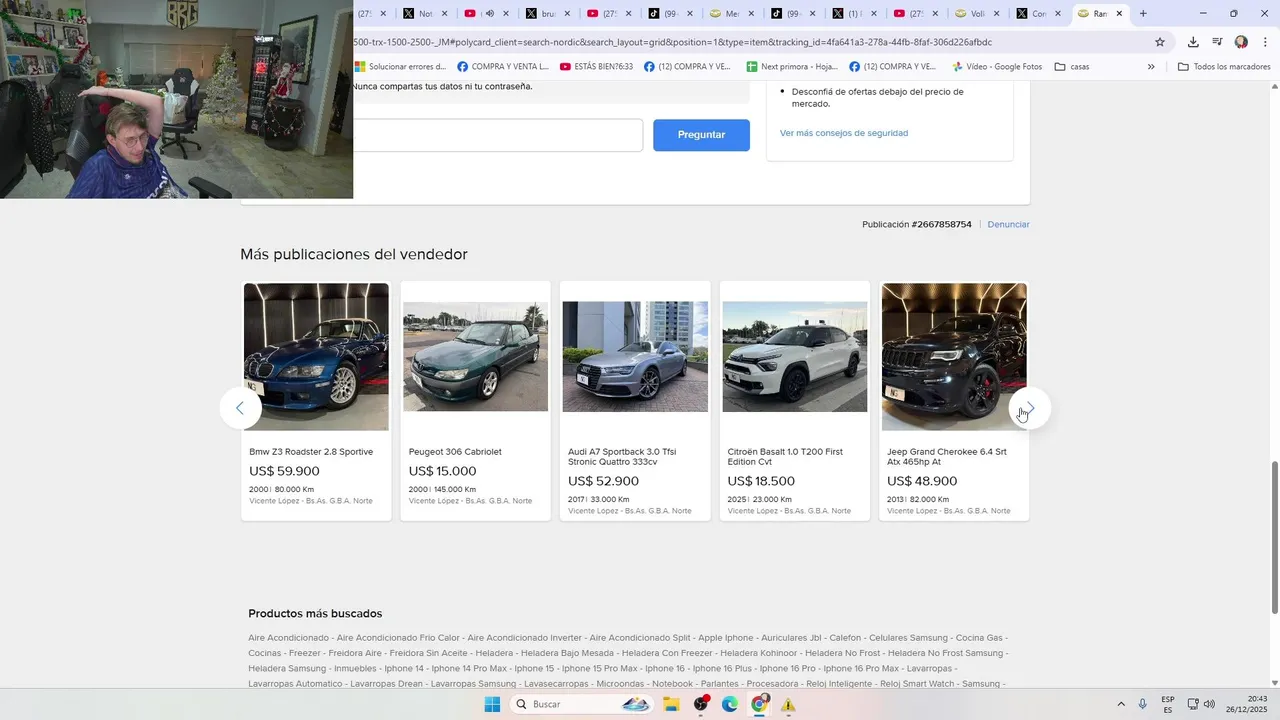The image size is (1280, 720).
Task: Open 'Bmw Z3 Roadster 2.8 Sportive' title
Action: (x=311, y=452)
